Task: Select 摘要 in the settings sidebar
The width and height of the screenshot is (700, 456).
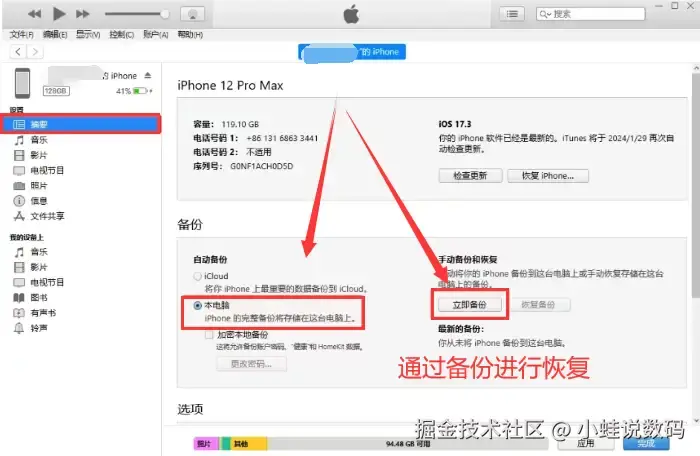Action: coord(81,124)
